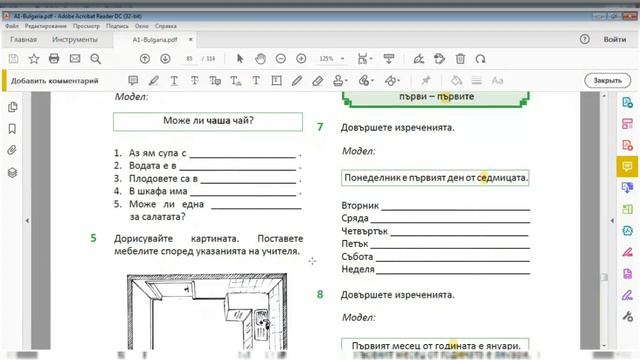Viewport: 640px width, 360px height.
Task: Add the document to starred files
Action: coord(34,59)
